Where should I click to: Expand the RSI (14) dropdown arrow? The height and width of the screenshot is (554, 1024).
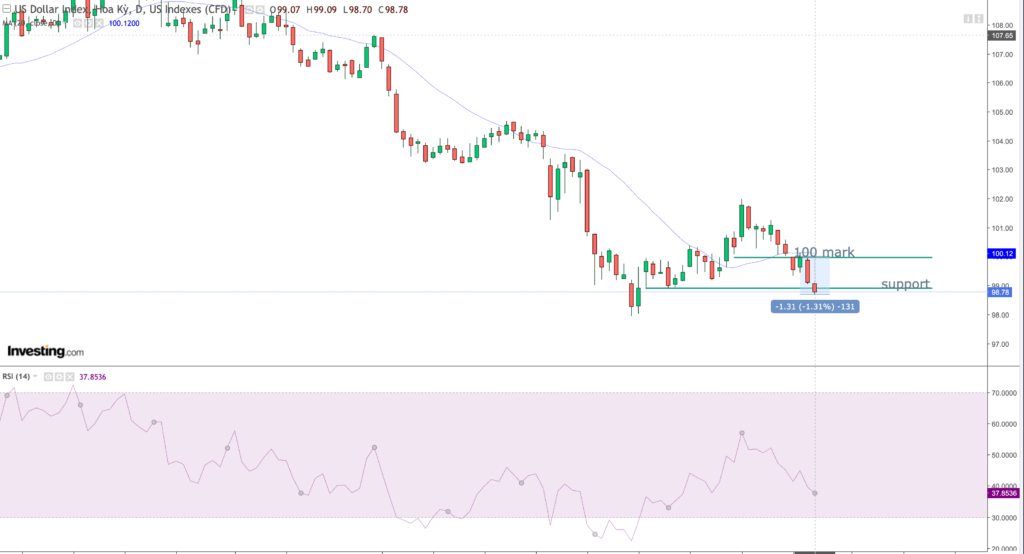click(x=36, y=377)
